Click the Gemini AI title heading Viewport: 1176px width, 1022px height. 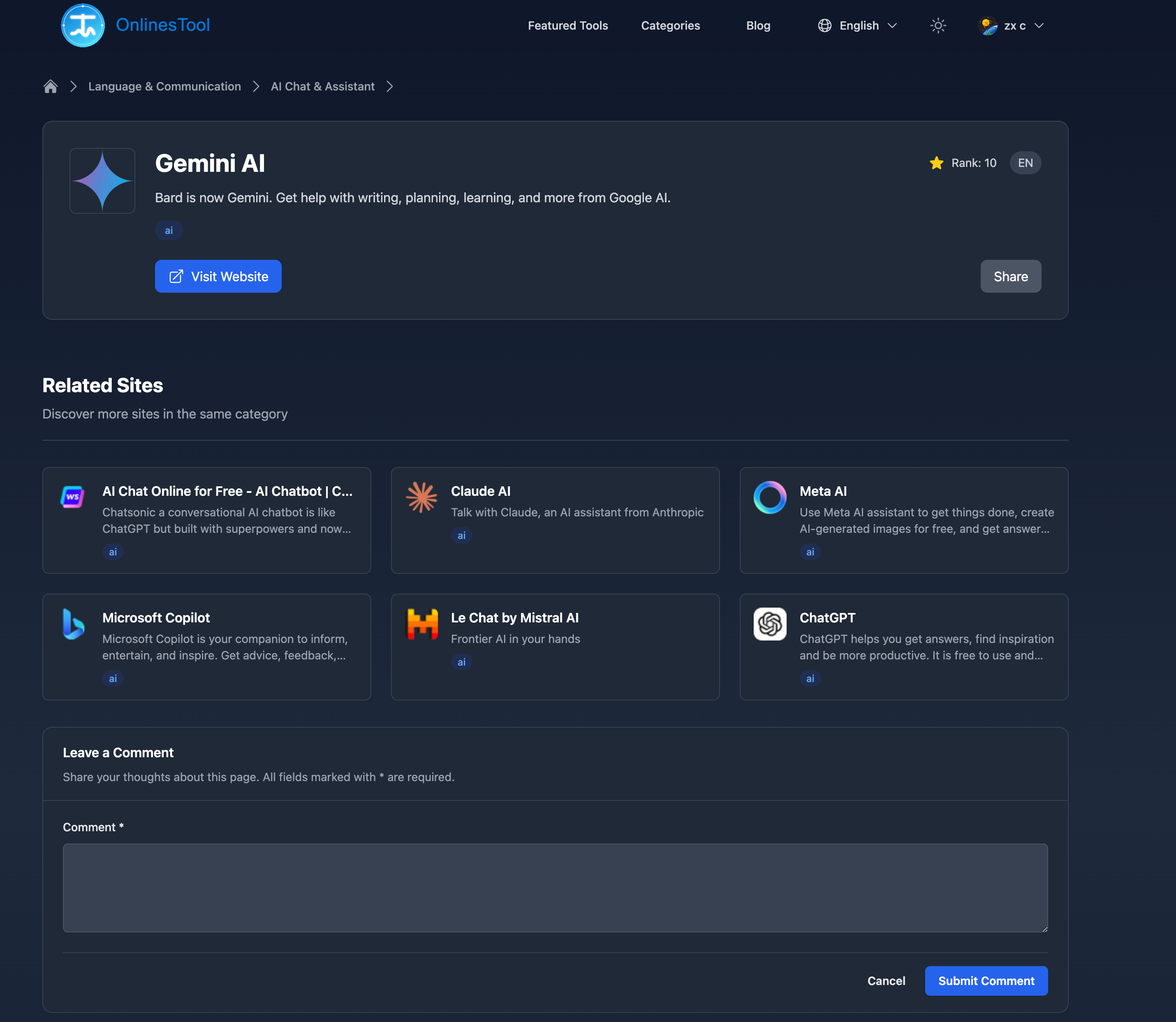pyautogui.click(x=210, y=163)
